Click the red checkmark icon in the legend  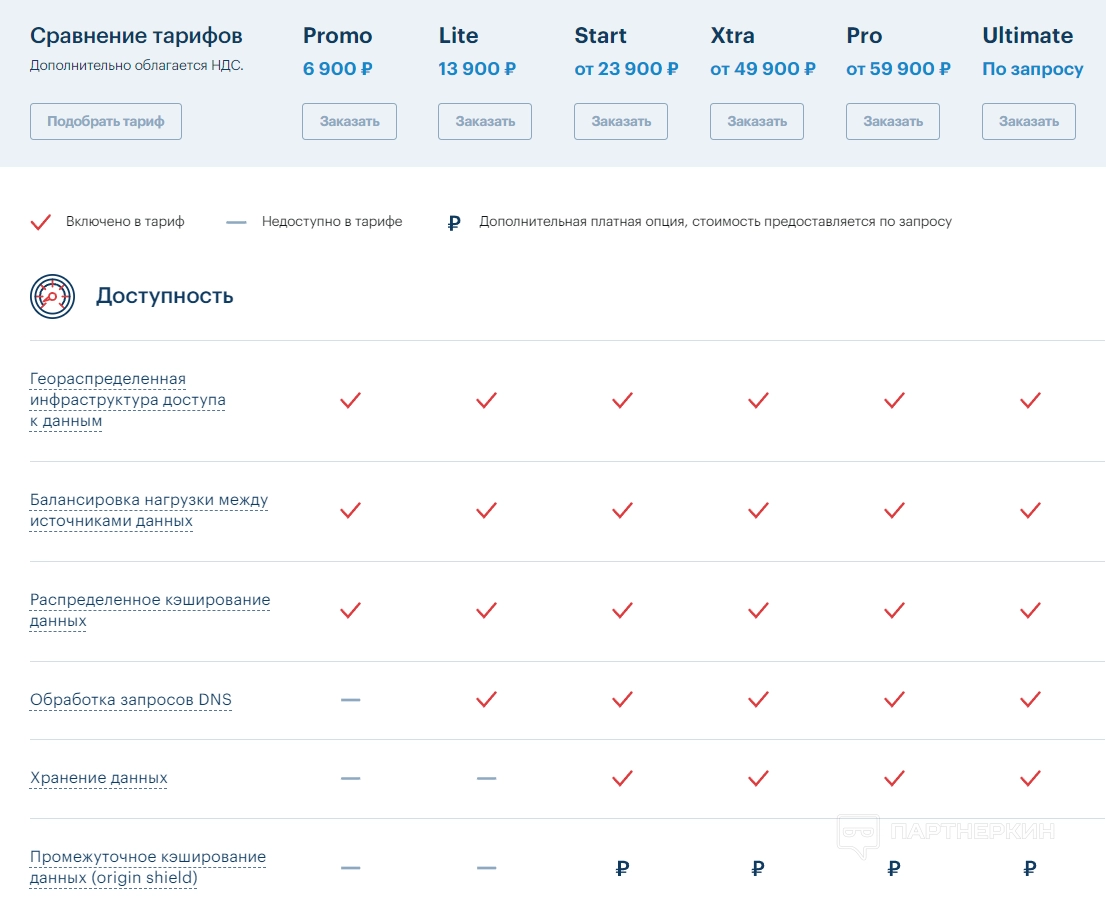click(40, 222)
